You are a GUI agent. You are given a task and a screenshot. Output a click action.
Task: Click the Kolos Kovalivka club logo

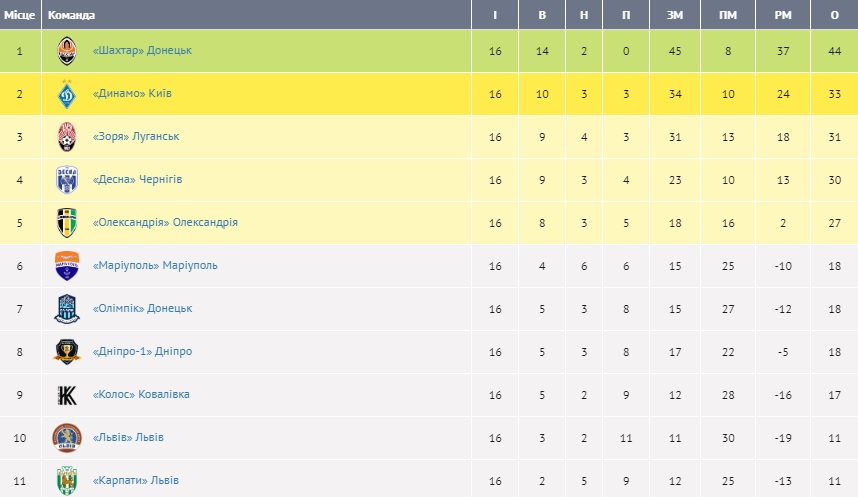(67, 395)
